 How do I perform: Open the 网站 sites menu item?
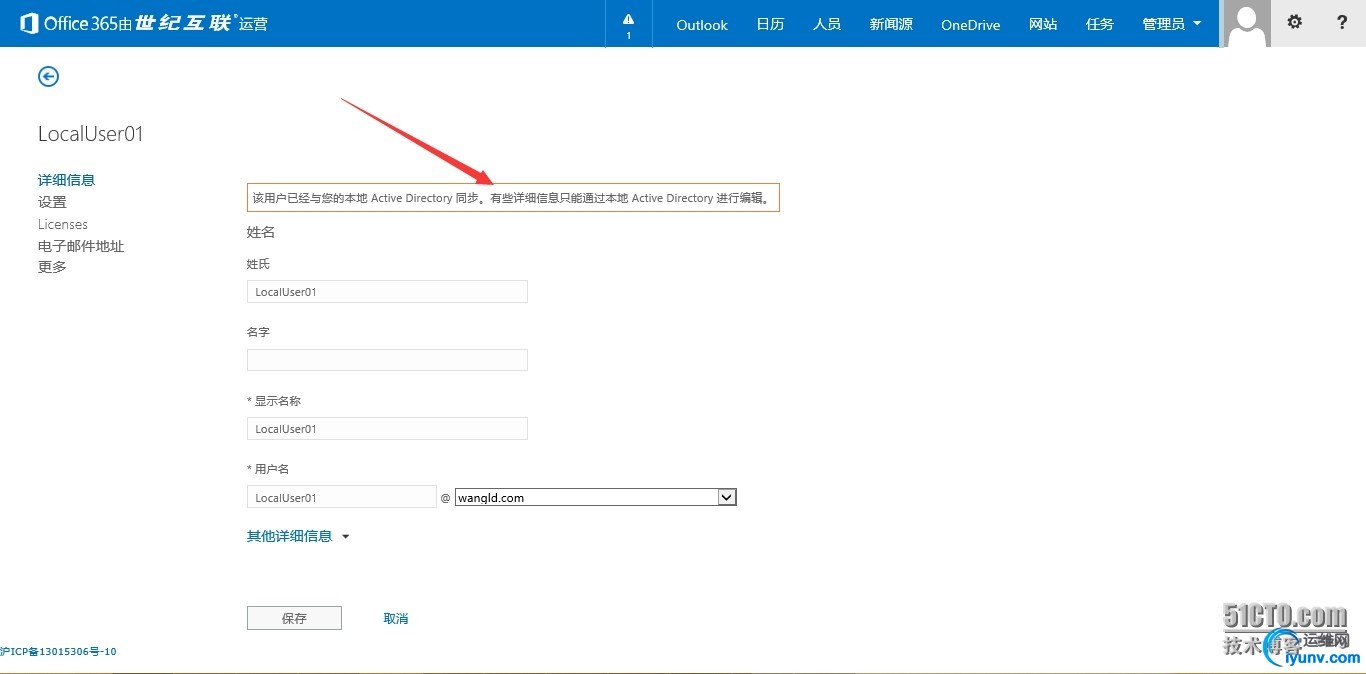click(x=1043, y=24)
